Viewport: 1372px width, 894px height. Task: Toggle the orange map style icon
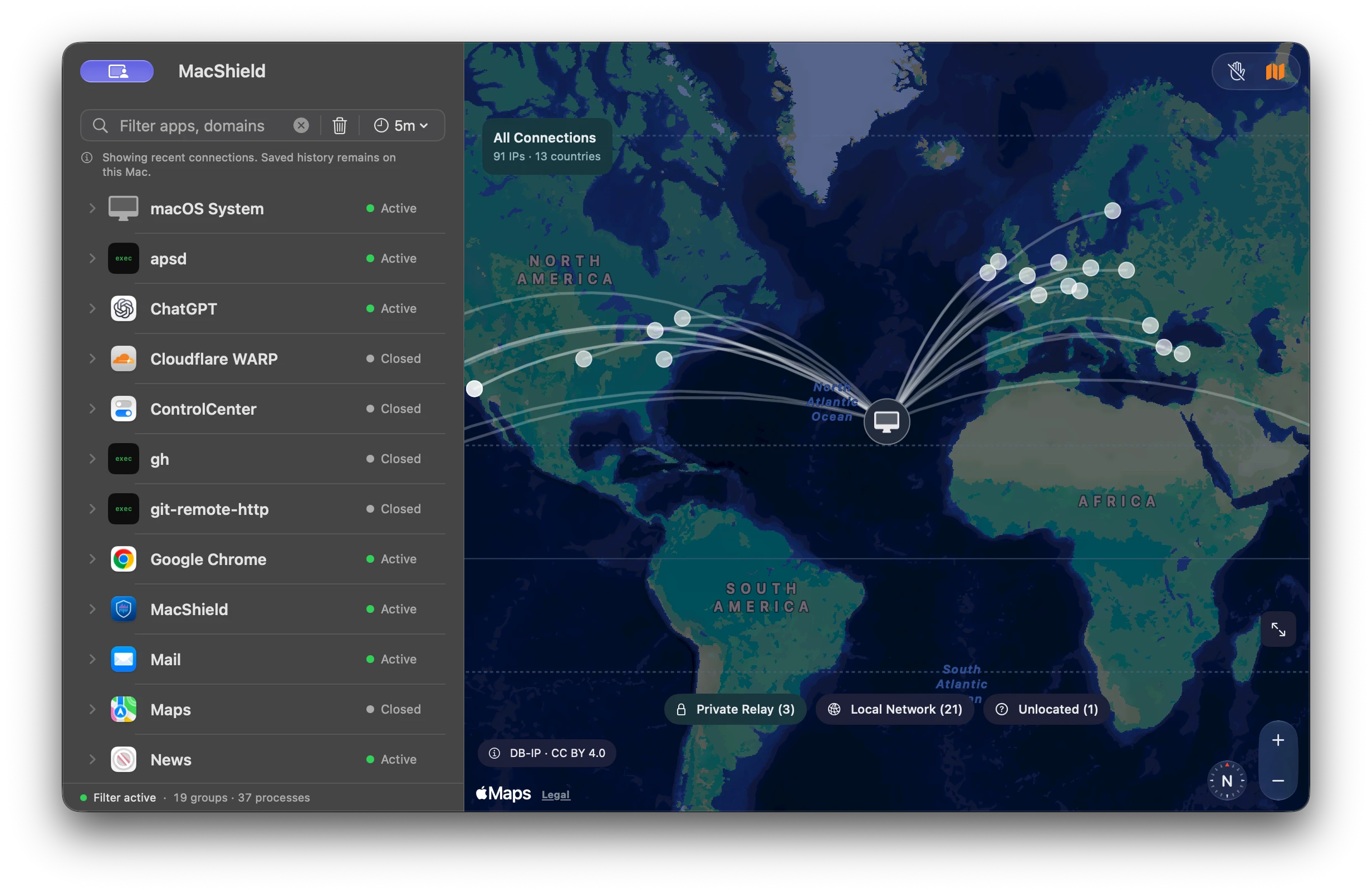[x=1275, y=71]
